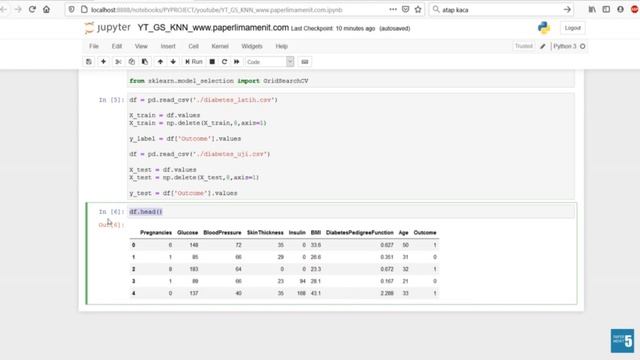Open the Cell menu

193,46
